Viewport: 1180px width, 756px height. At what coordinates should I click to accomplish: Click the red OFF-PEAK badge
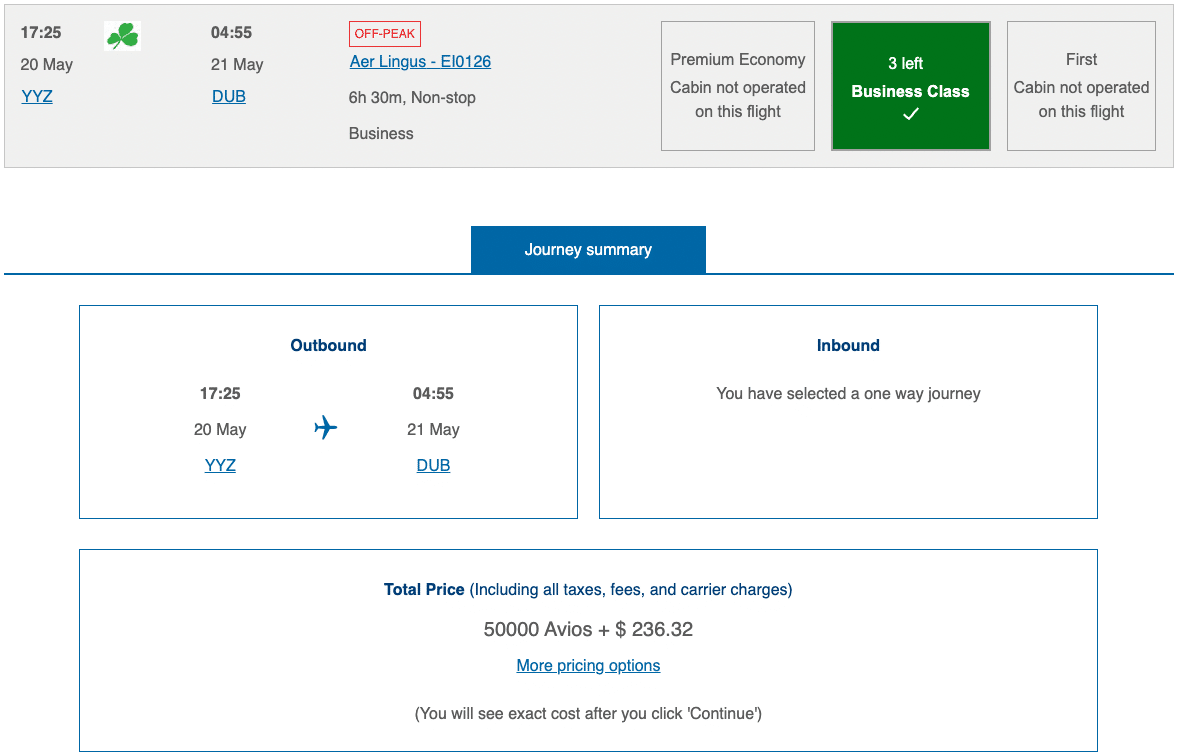point(385,34)
